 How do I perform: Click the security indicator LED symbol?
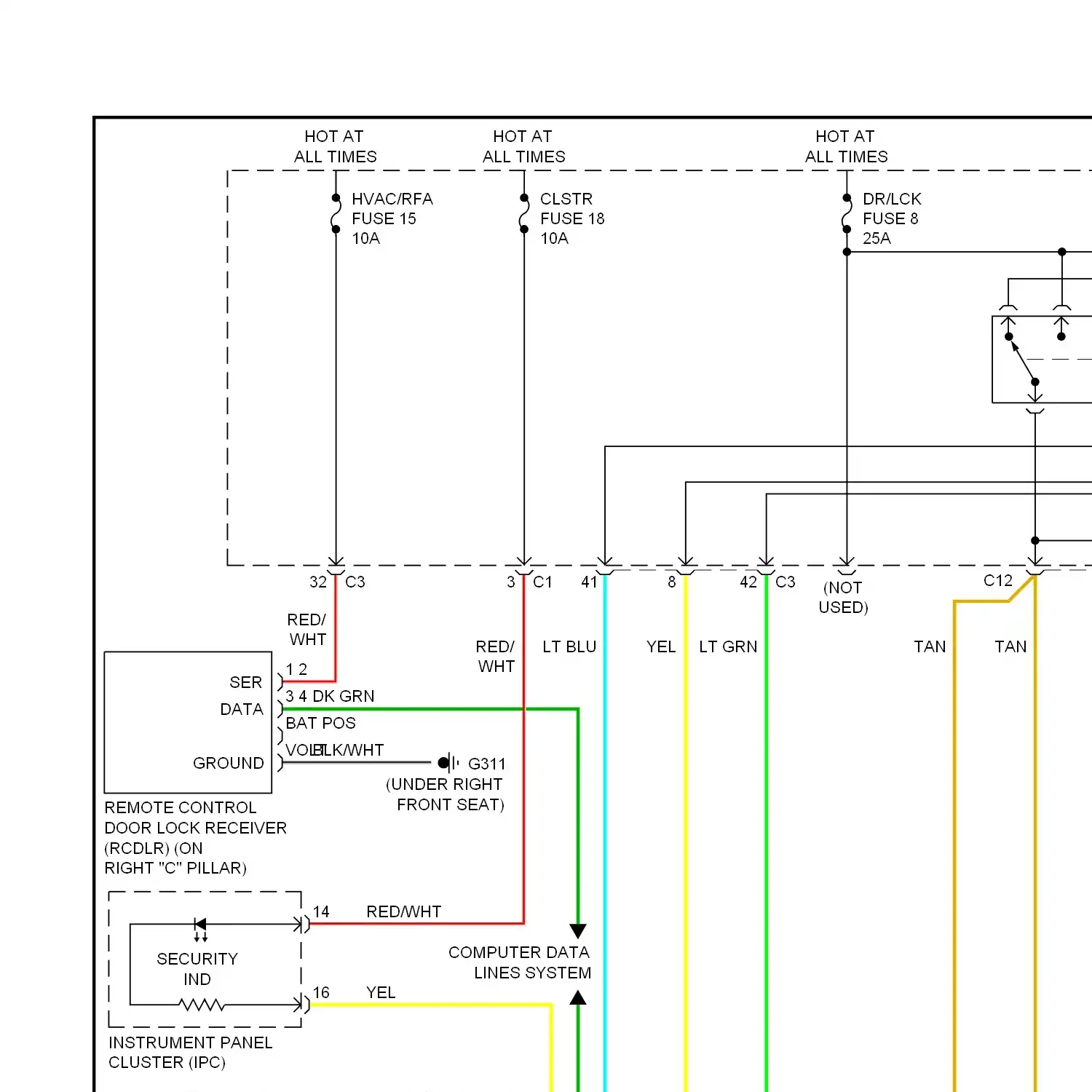click(x=200, y=929)
